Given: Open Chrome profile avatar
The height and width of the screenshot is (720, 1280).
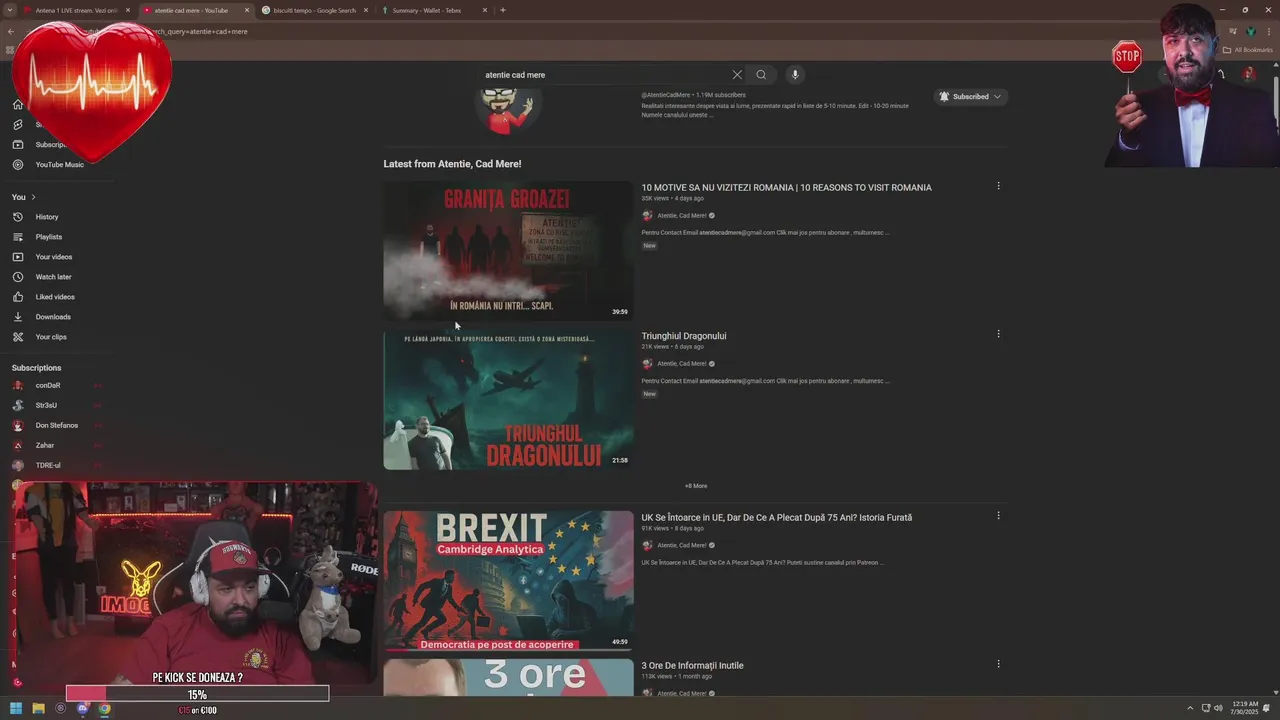Looking at the screenshot, I should [x=1250, y=32].
